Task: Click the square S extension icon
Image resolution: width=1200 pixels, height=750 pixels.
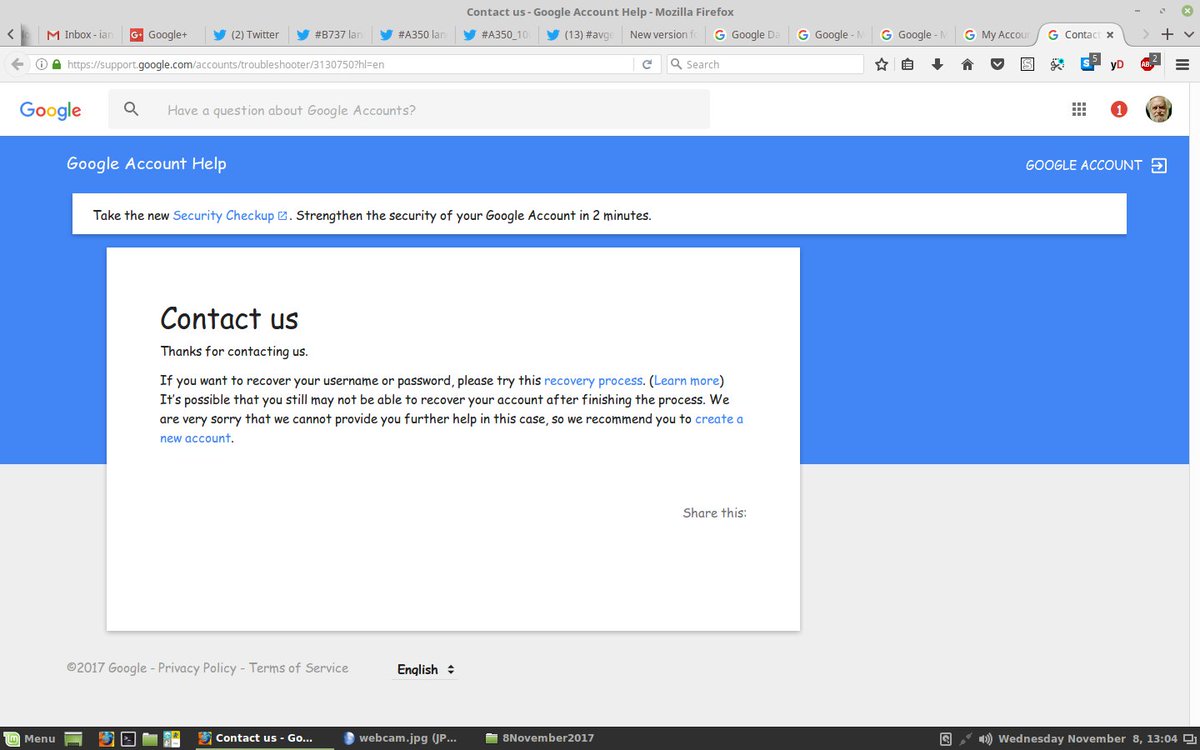Action: (1027, 64)
